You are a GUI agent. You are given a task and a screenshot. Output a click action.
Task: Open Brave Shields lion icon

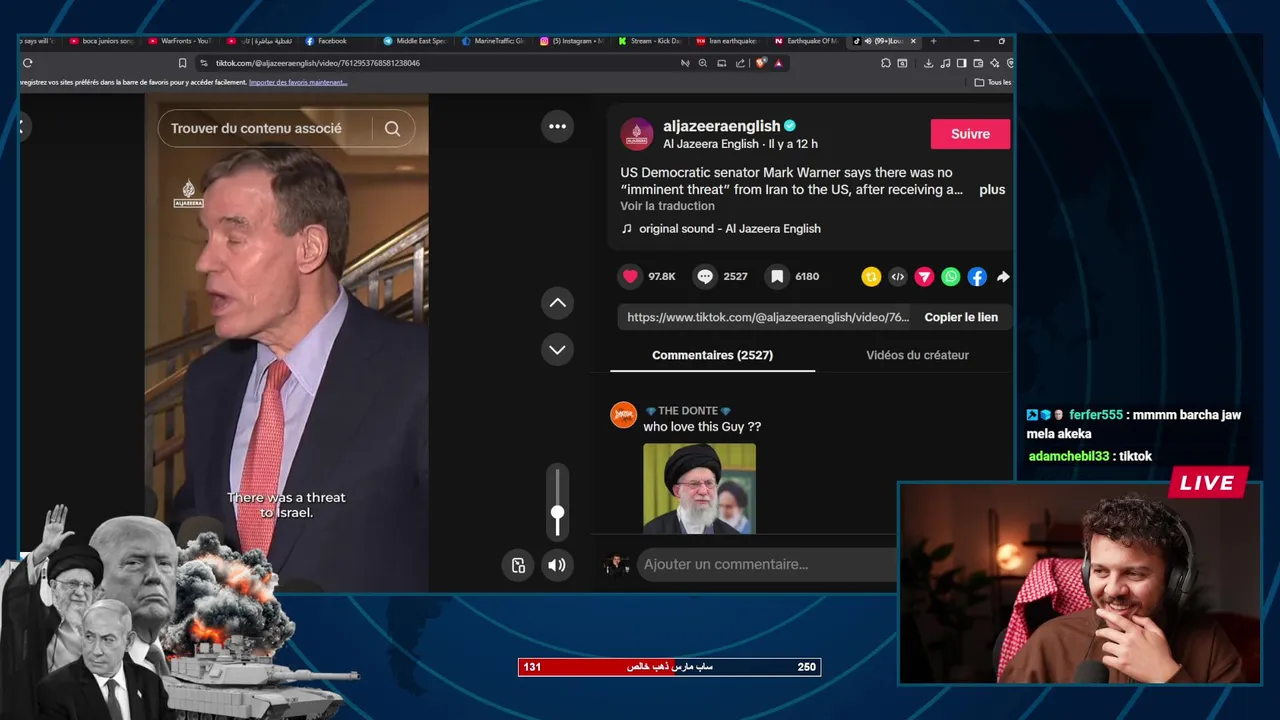761,63
